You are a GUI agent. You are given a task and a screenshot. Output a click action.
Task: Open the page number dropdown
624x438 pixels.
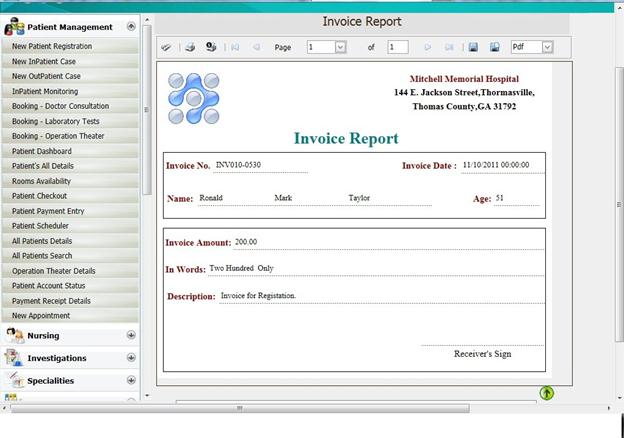point(340,47)
